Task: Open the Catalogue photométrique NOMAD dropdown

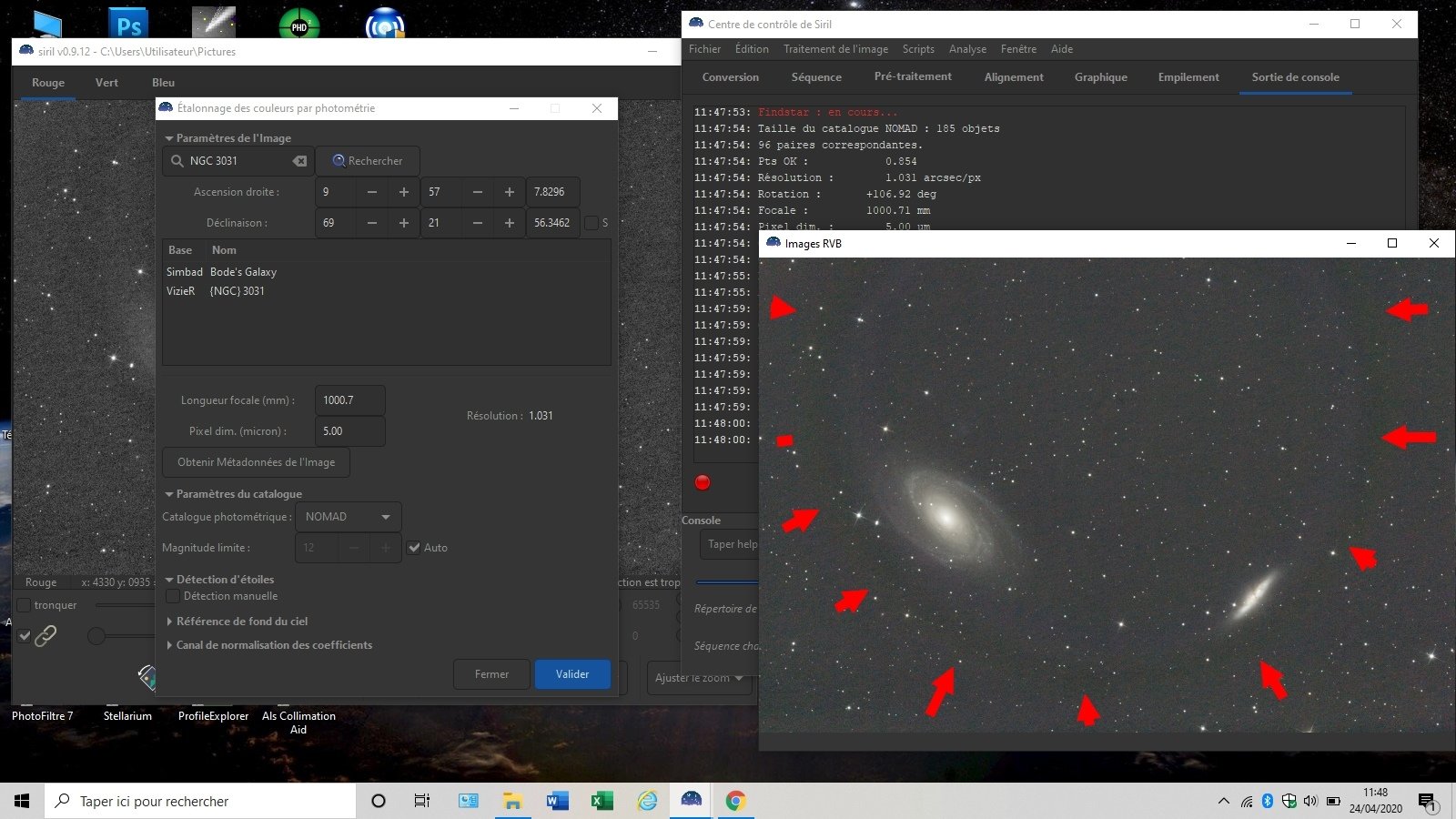Action: click(x=349, y=517)
